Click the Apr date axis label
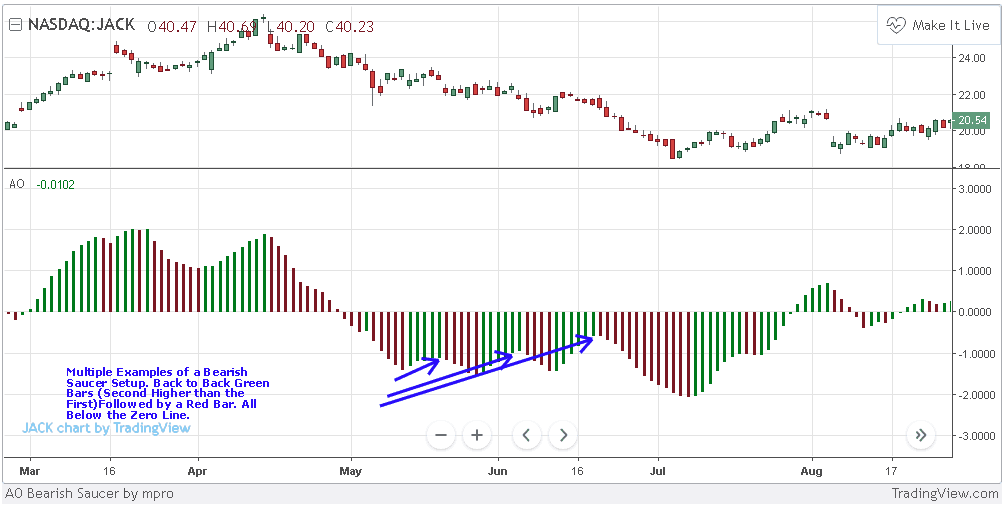The width and height of the screenshot is (1004, 506). tap(198, 469)
